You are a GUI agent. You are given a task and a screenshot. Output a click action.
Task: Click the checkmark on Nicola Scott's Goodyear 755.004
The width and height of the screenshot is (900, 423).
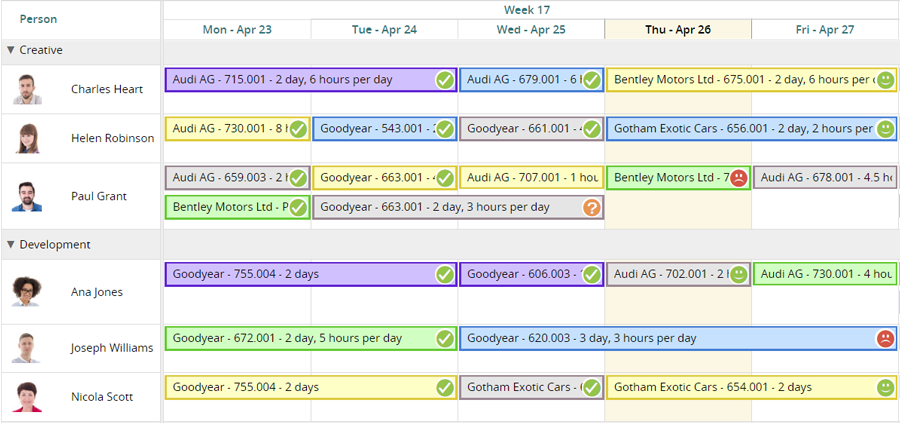tap(445, 387)
